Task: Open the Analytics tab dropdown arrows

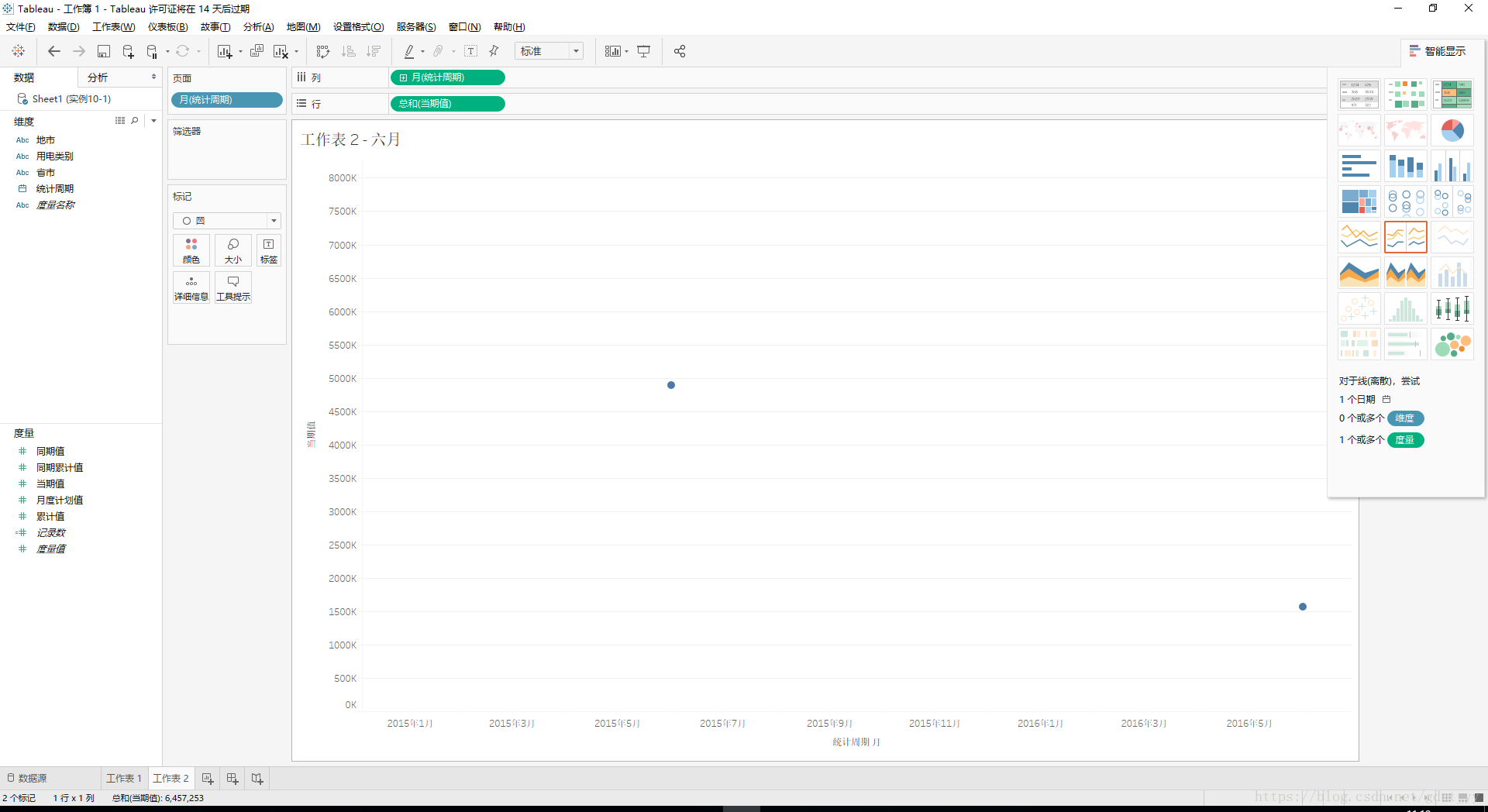Action: click(153, 77)
